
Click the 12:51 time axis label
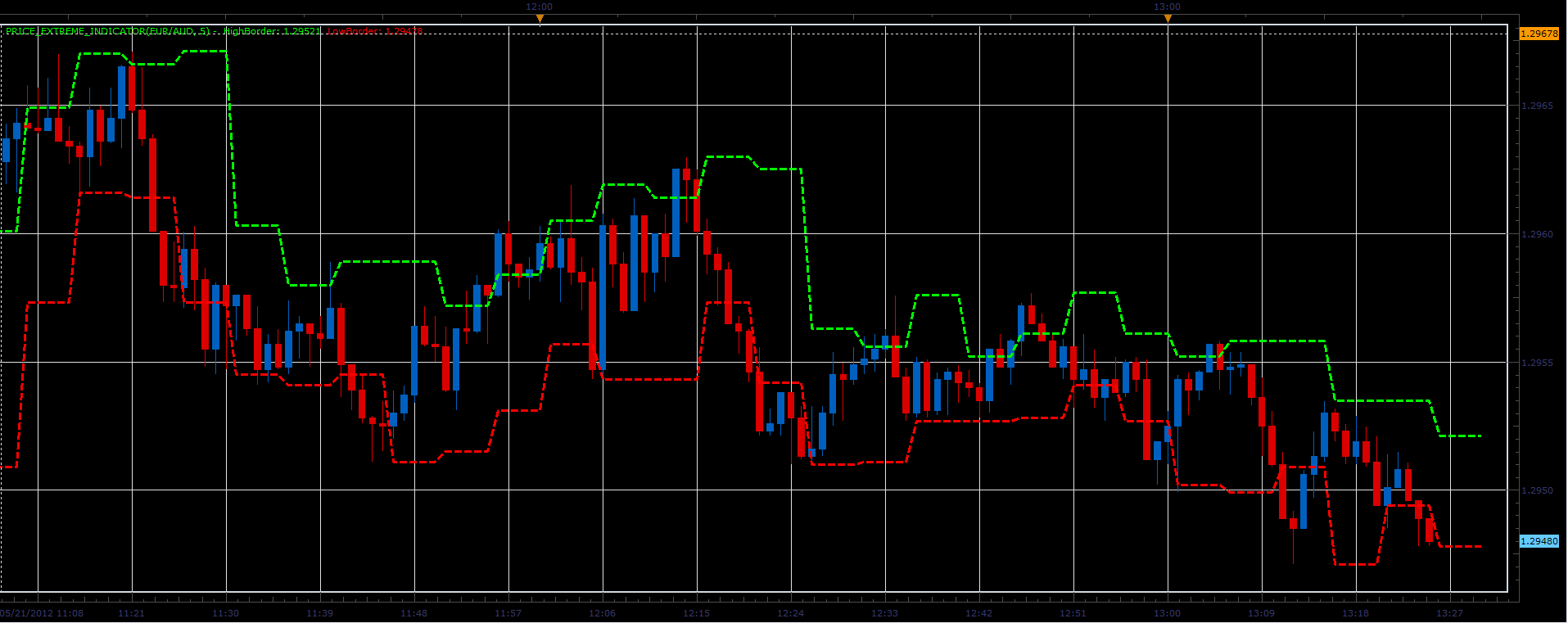point(1073,613)
